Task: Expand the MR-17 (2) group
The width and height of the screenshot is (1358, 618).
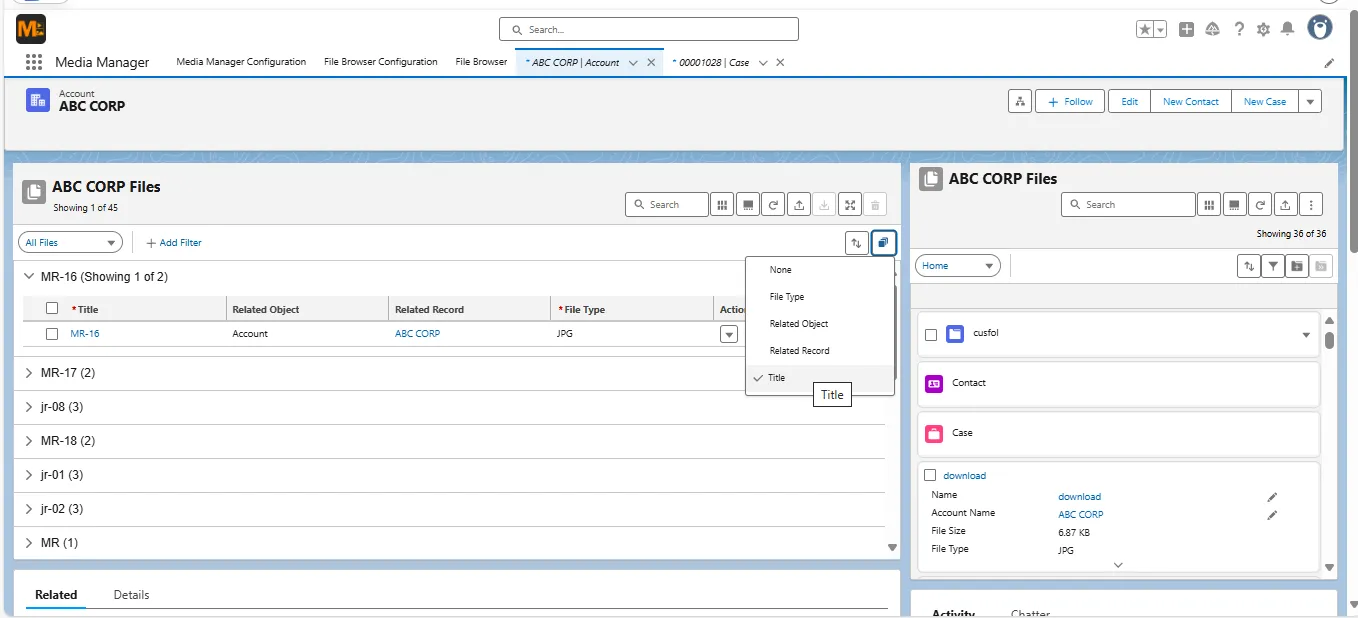Action: click(28, 373)
